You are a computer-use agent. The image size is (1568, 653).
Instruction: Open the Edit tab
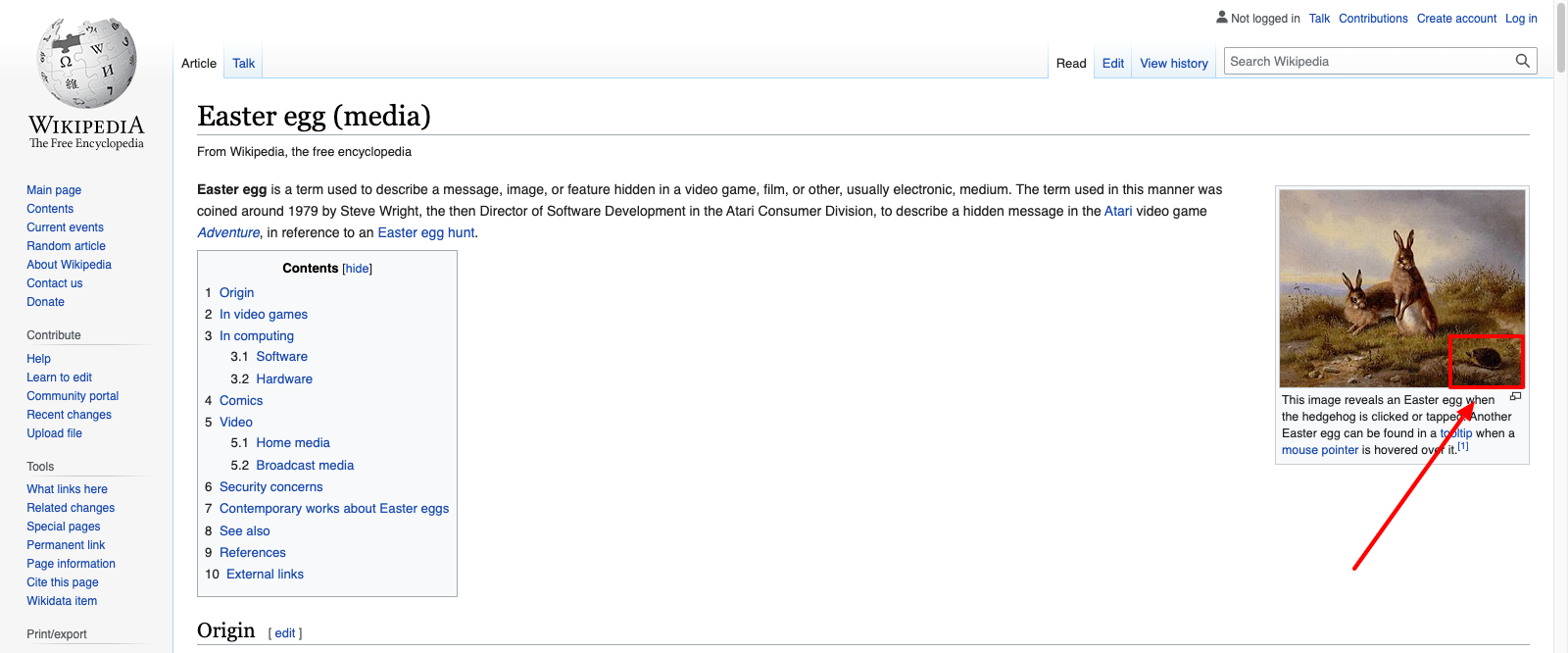click(x=1112, y=64)
